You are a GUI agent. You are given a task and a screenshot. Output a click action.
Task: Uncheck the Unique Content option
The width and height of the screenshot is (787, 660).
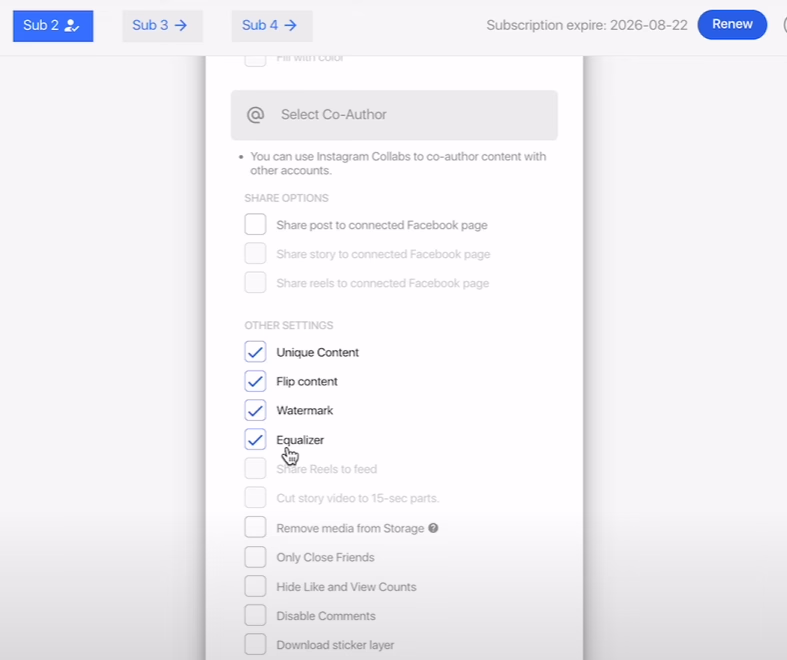tap(255, 352)
